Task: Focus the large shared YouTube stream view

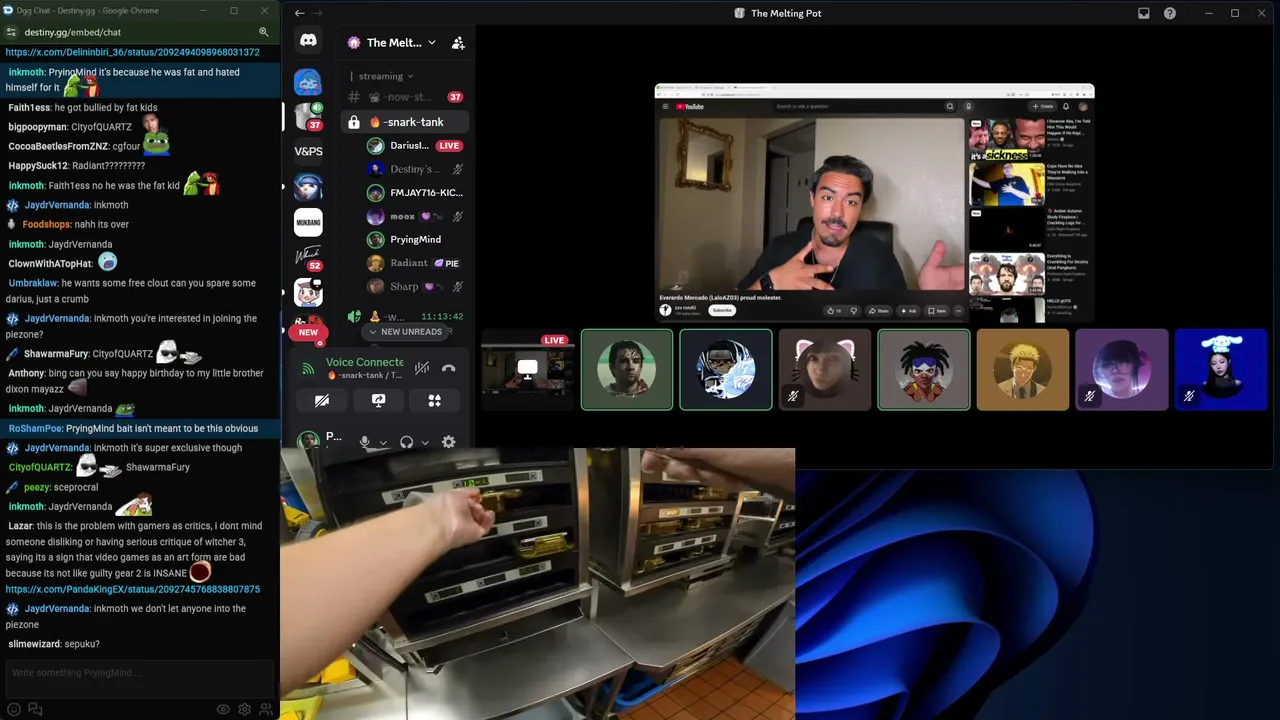Action: [x=875, y=203]
